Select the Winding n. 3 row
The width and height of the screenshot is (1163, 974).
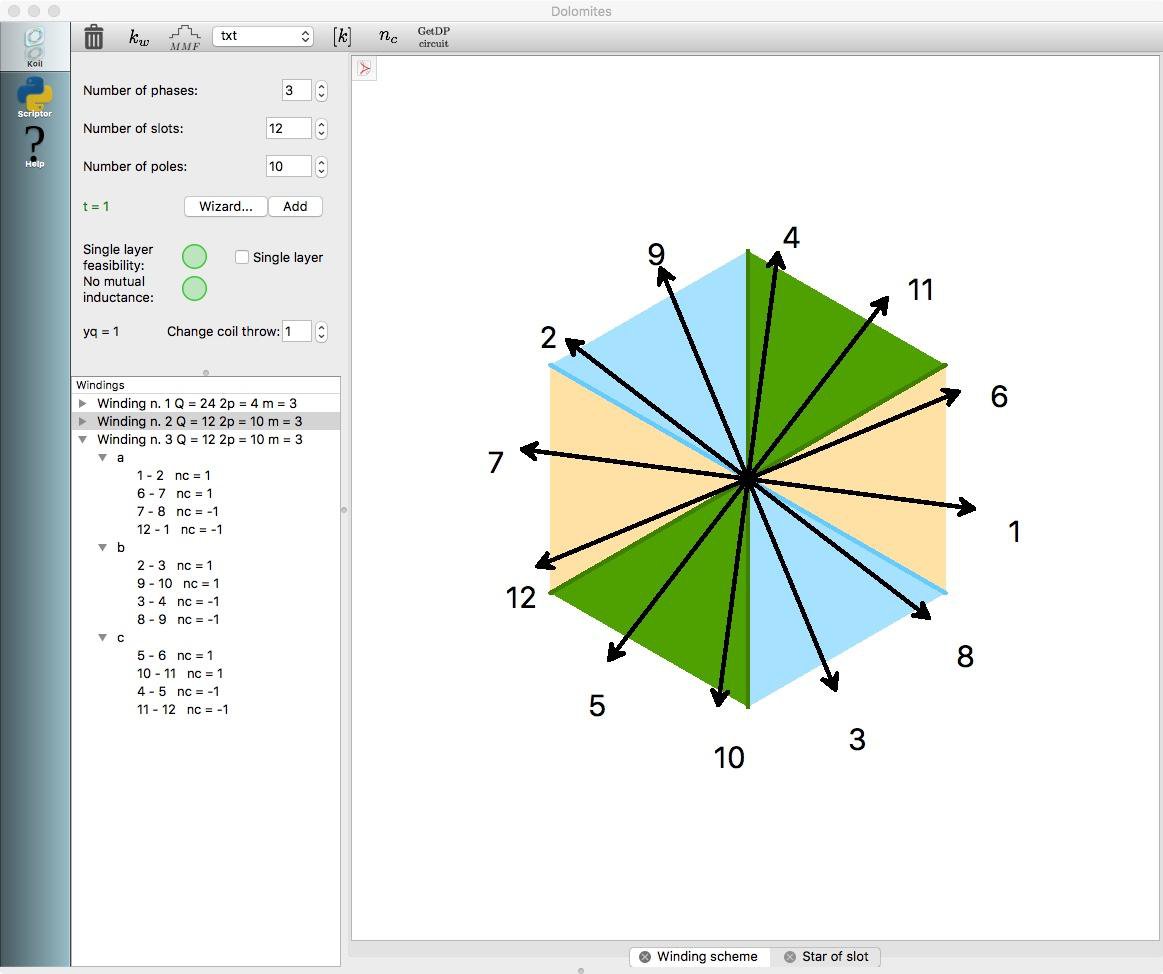pyautogui.click(x=206, y=439)
